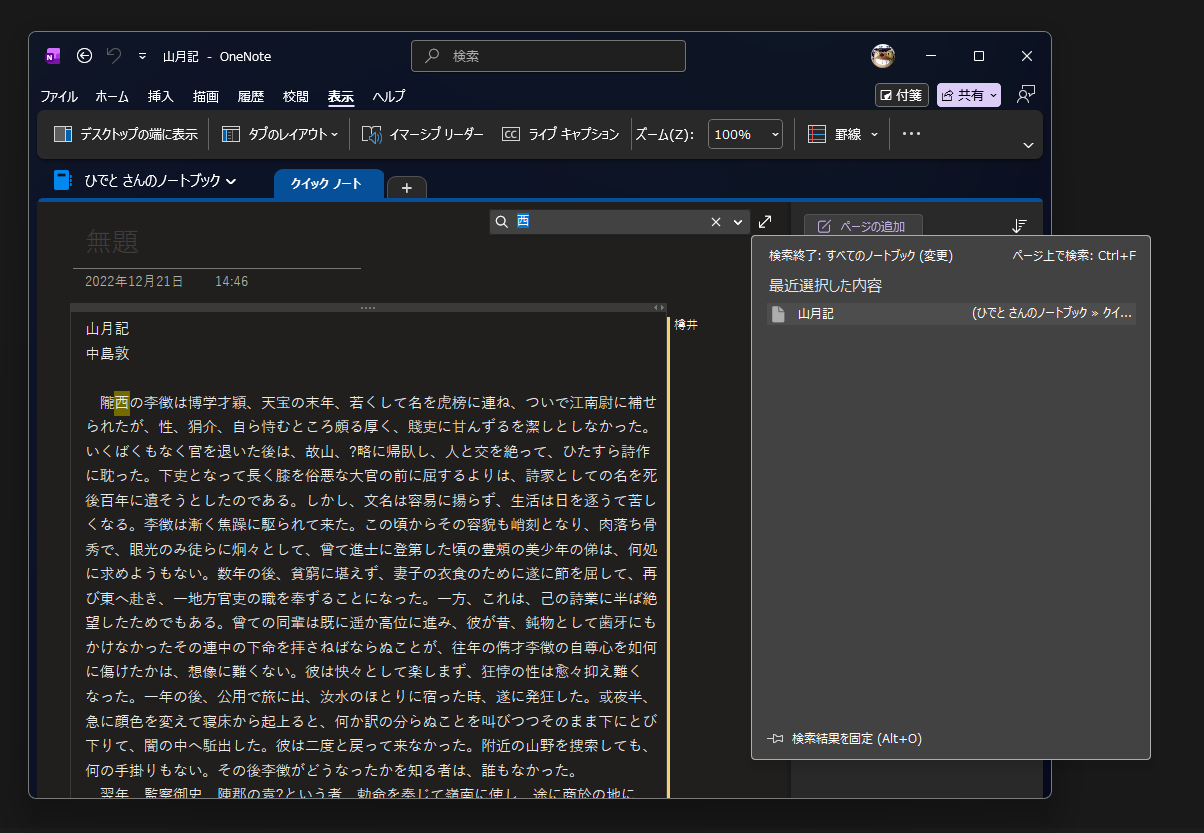Click the 共有 button
1204x833 pixels.
pyautogui.click(x=965, y=94)
